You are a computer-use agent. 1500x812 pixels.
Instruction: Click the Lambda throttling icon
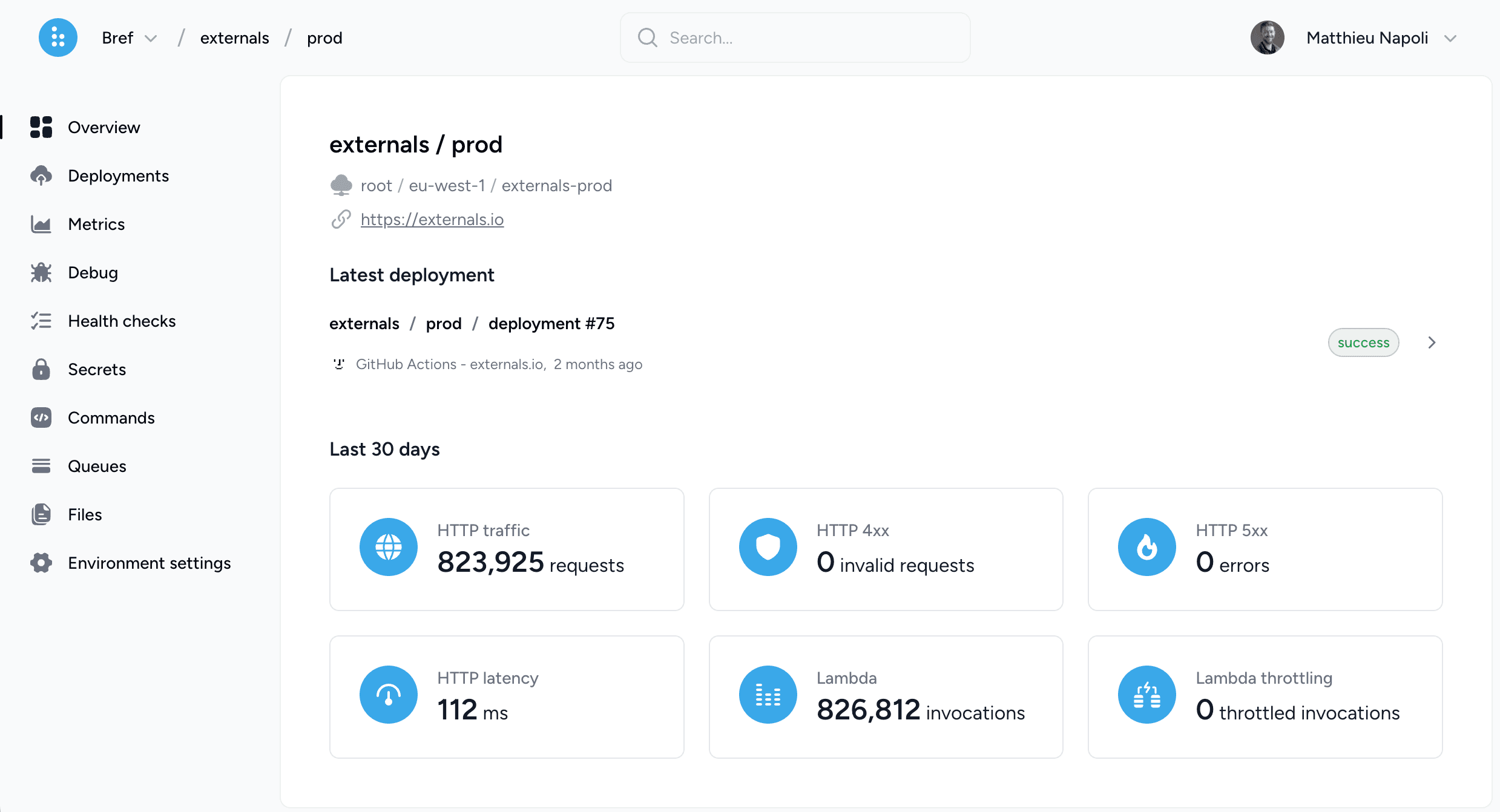(1147, 695)
